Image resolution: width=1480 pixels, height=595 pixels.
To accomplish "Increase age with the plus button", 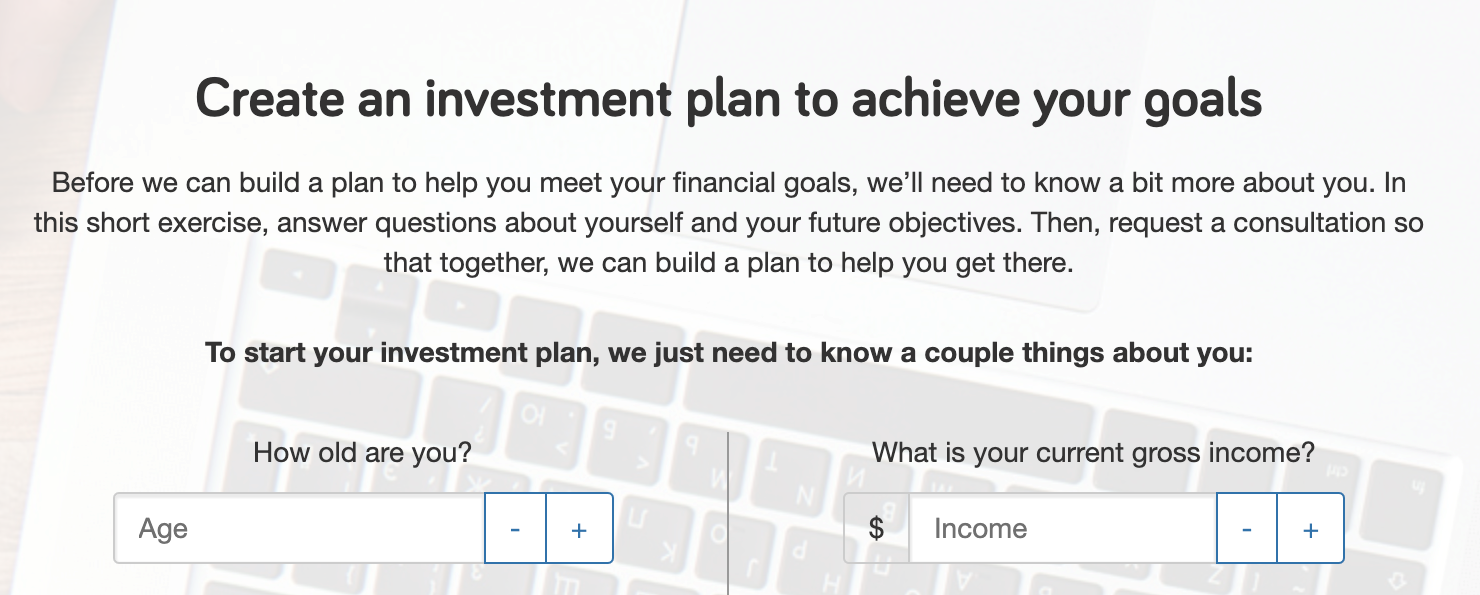I will pyautogui.click(x=579, y=528).
